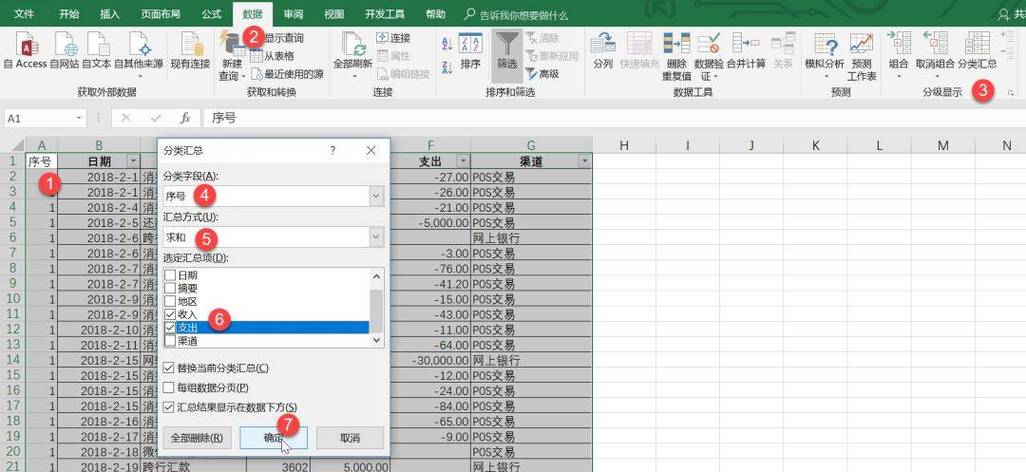Expand the 模拟分析 (What-If Analysis) dropdown
This screenshot has height=472, width=1026.
(824, 75)
